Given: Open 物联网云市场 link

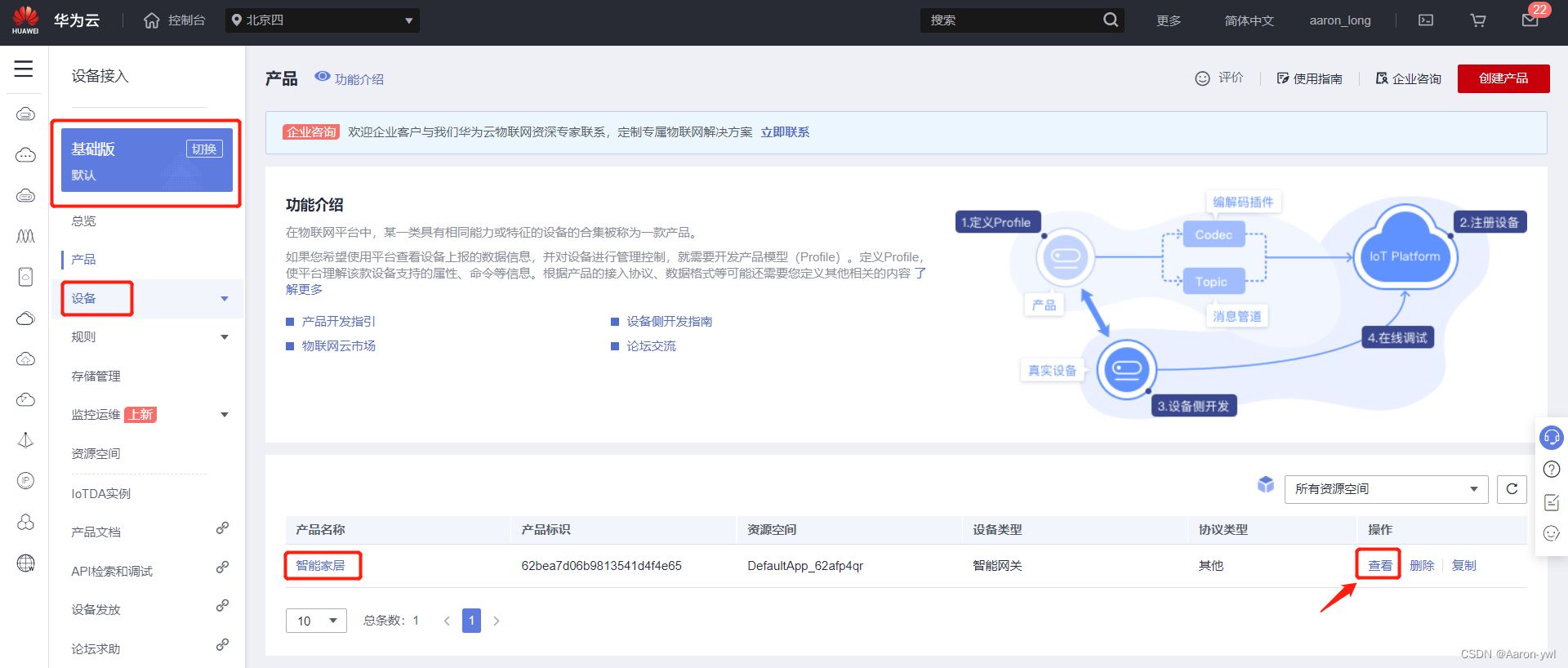Looking at the screenshot, I should coord(339,346).
